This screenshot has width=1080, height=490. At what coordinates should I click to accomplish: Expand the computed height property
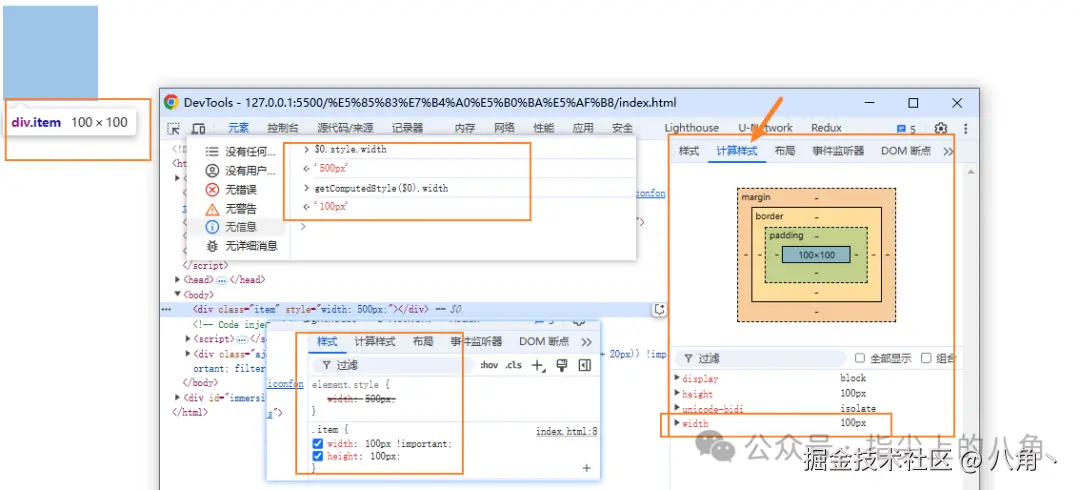[x=677, y=394]
